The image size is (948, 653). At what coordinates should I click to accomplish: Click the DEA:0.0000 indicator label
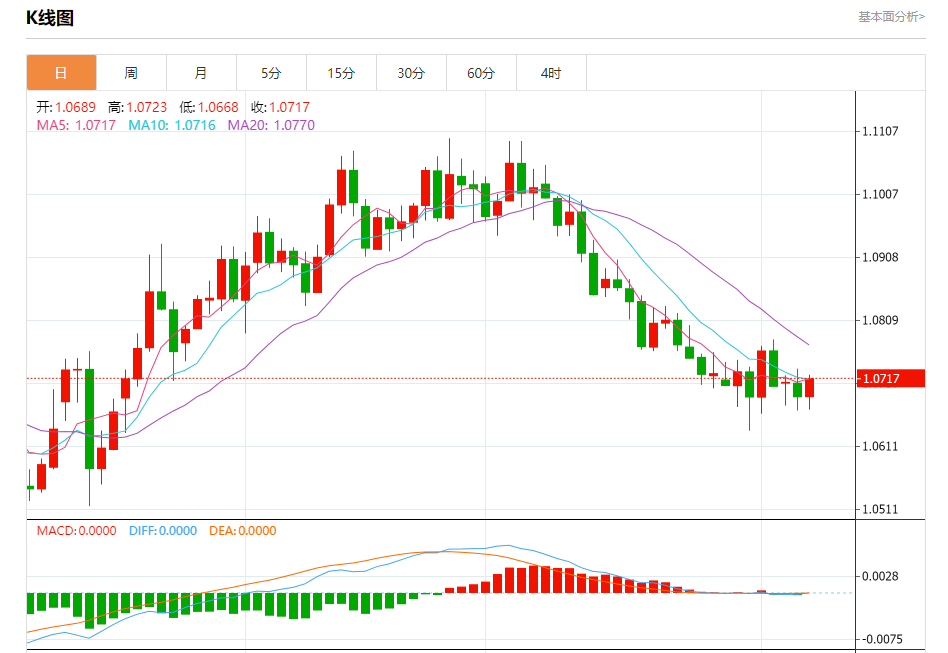point(242,531)
